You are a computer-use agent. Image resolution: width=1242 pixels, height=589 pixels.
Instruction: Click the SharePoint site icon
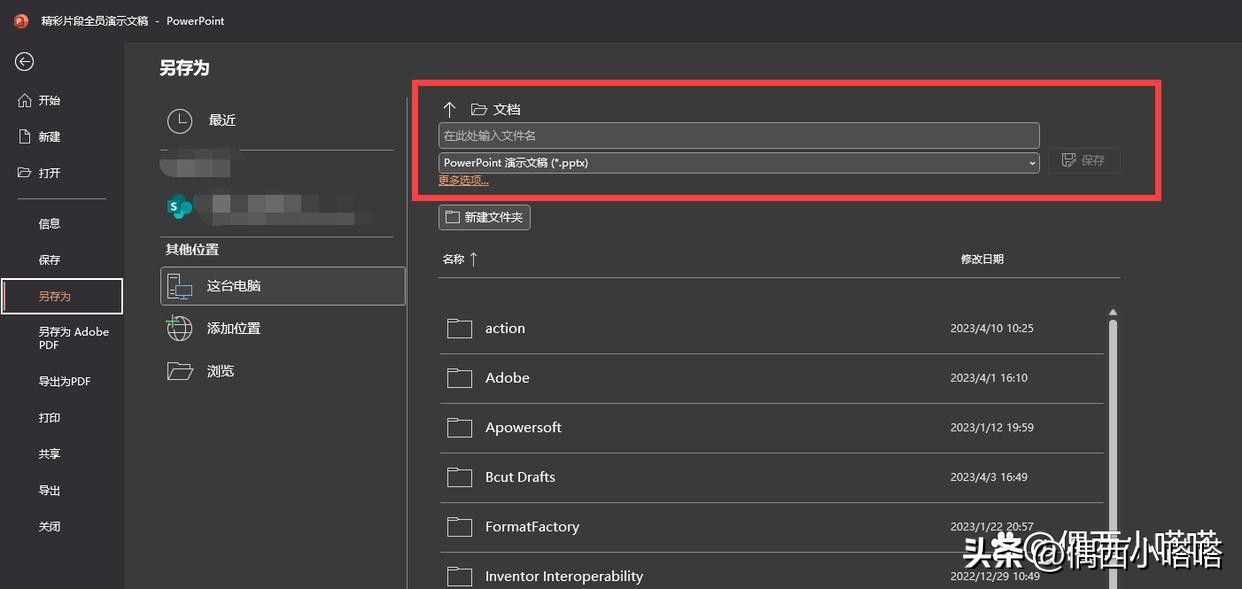(179, 206)
